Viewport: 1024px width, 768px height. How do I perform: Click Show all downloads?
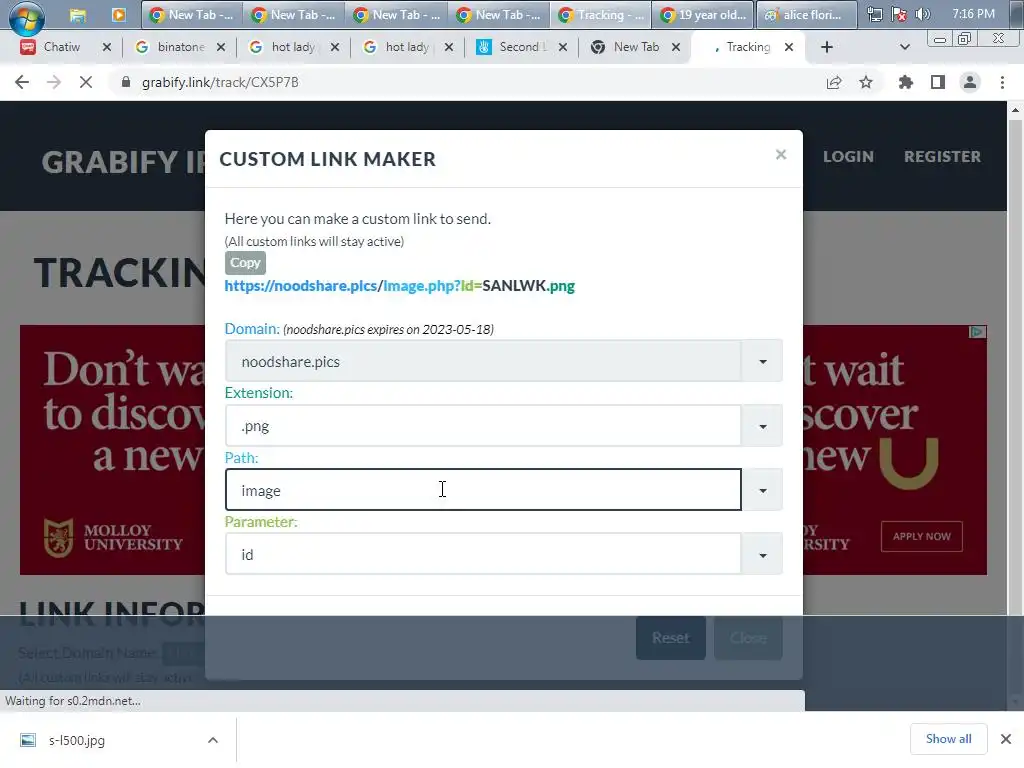tap(948, 739)
